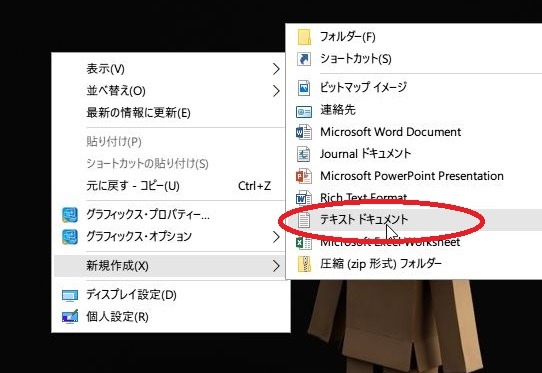Click the PowerPoint presentation icon
The width and height of the screenshot is (542, 373).
pos(304,176)
